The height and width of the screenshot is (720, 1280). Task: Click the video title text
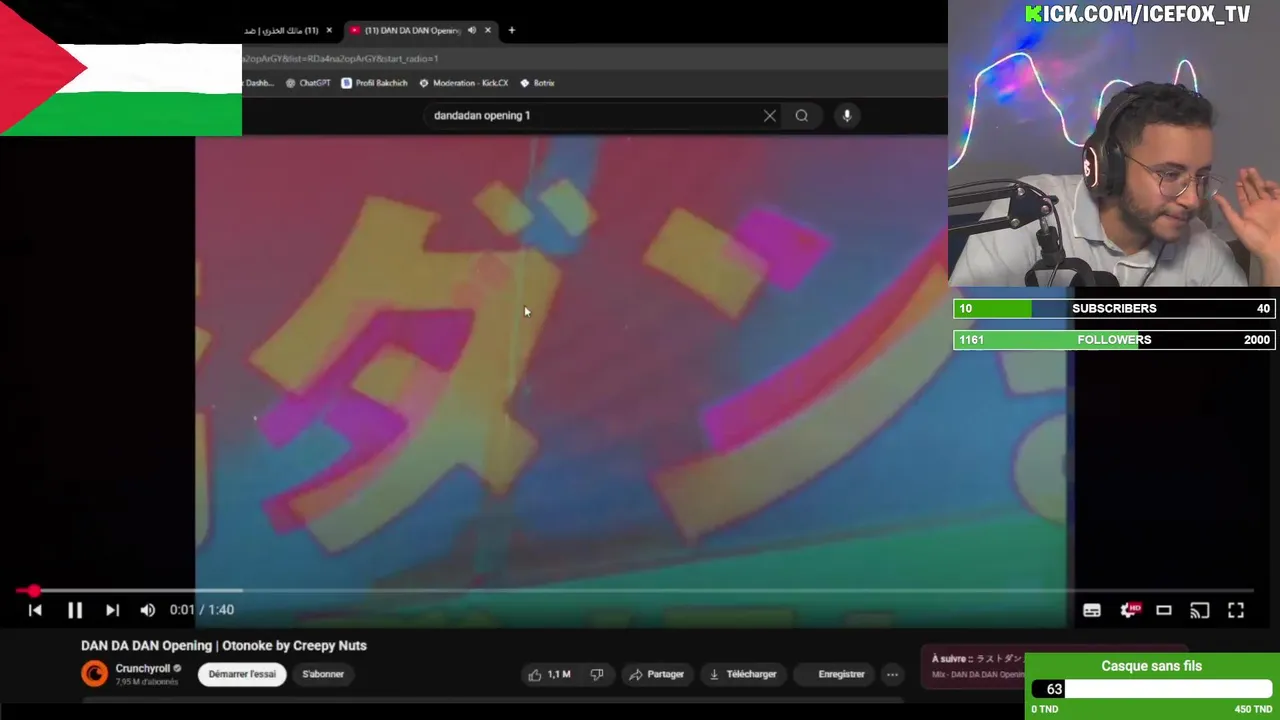[224, 646]
